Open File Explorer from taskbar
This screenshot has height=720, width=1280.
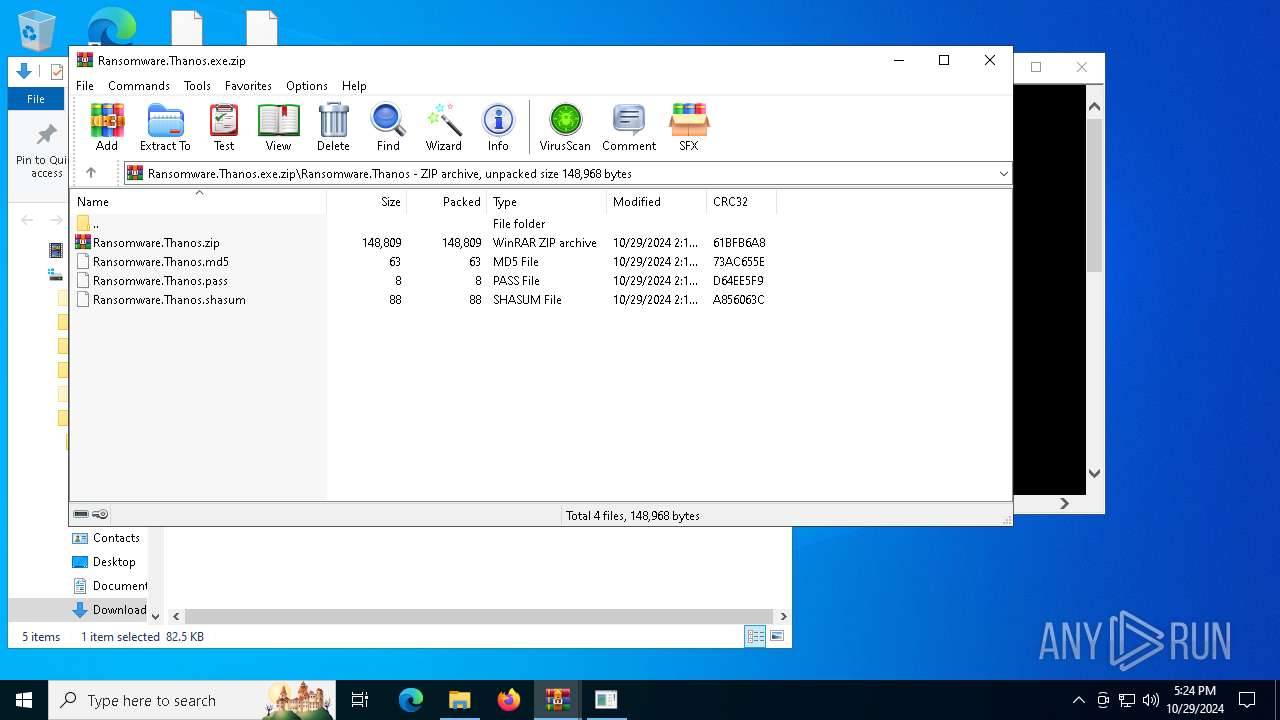(460, 700)
